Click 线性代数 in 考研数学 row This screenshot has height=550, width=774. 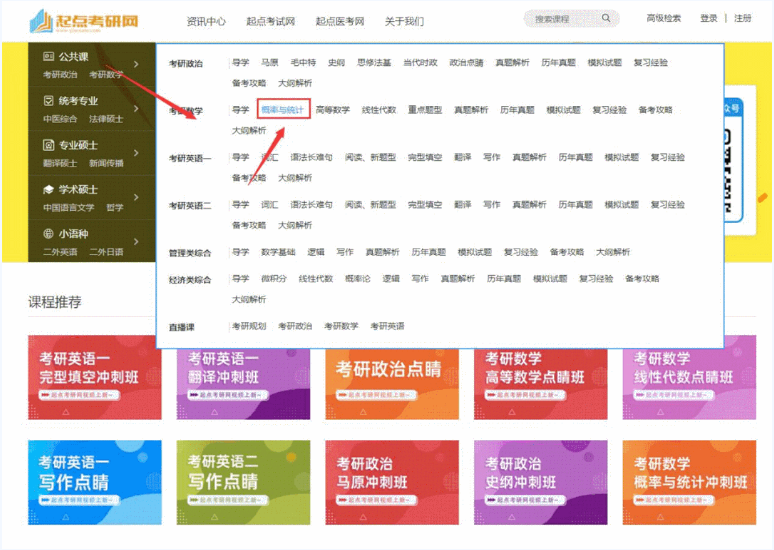(x=379, y=110)
